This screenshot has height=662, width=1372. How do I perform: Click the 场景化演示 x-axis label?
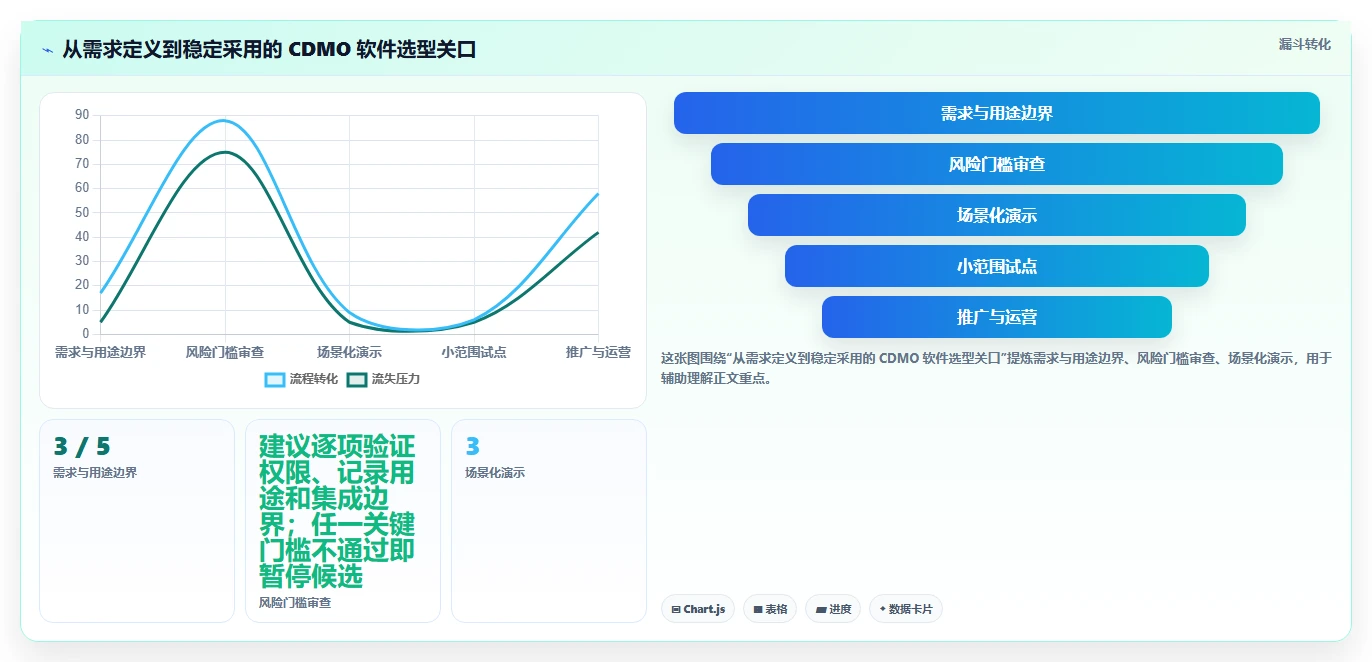pos(349,352)
